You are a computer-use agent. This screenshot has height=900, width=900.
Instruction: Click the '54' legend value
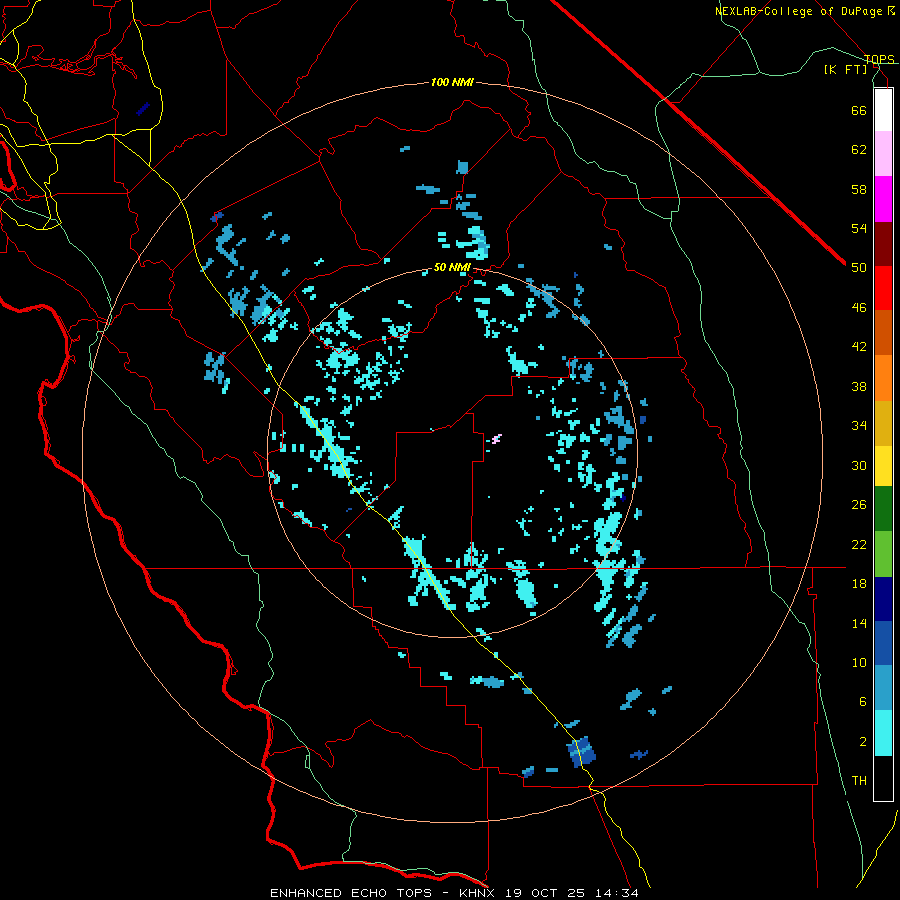tap(859, 228)
